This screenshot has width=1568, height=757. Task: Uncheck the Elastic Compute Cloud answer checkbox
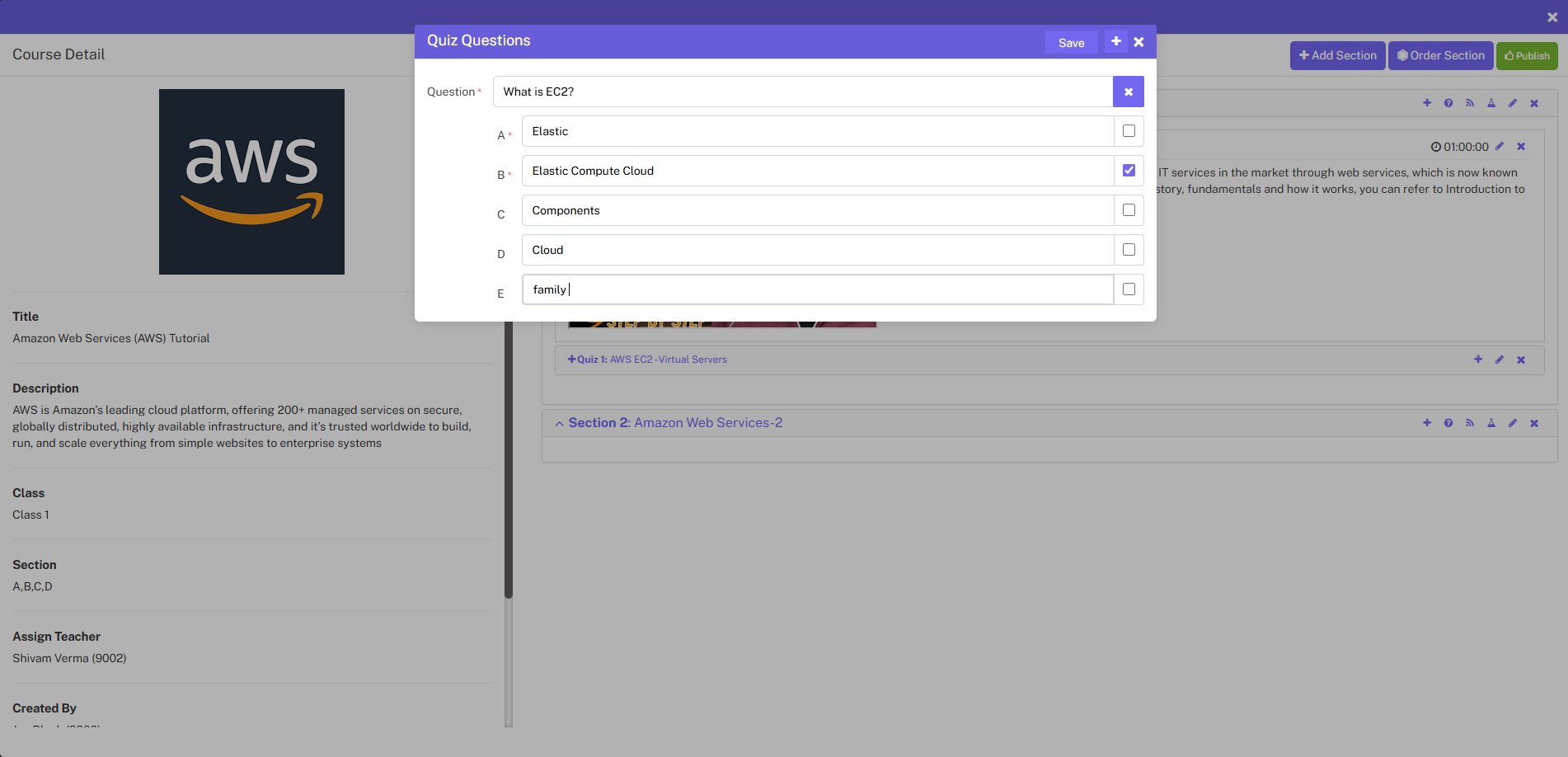click(x=1129, y=171)
